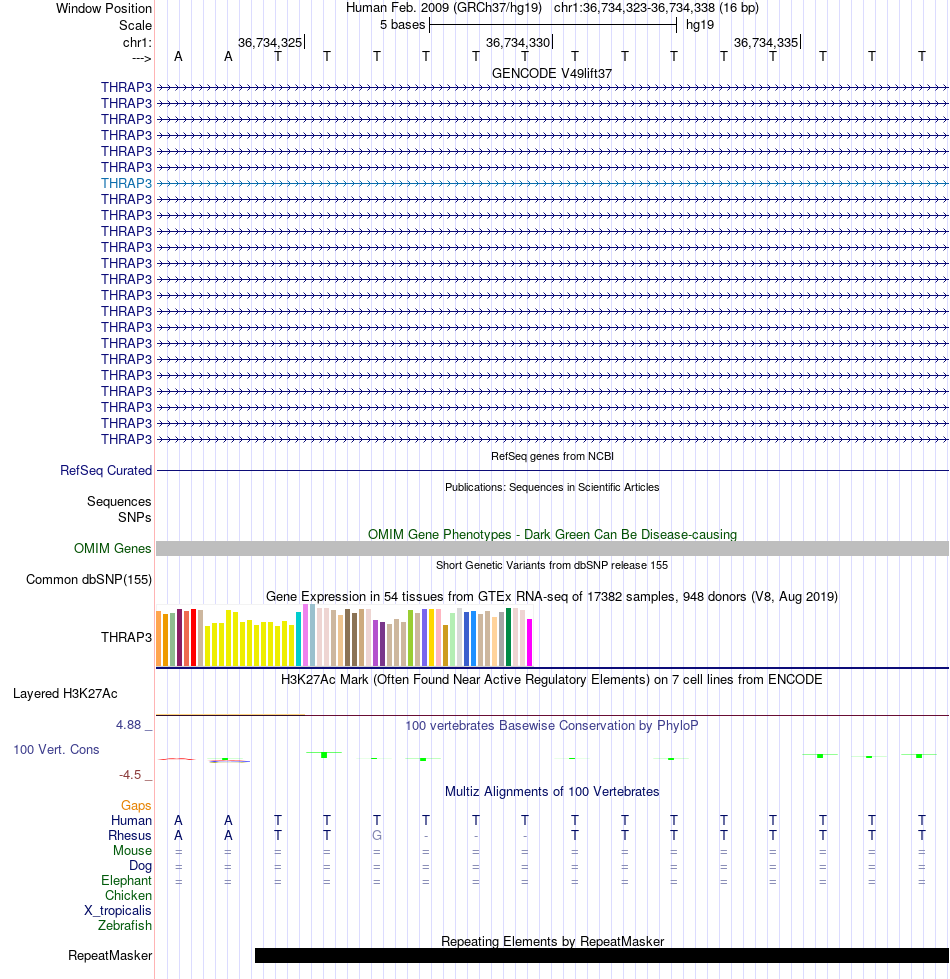950x979 pixels.
Task: Open 'Repeating Elements by RepeatMasker' track title
Action: pyautogui.click(x=552, y=941)
